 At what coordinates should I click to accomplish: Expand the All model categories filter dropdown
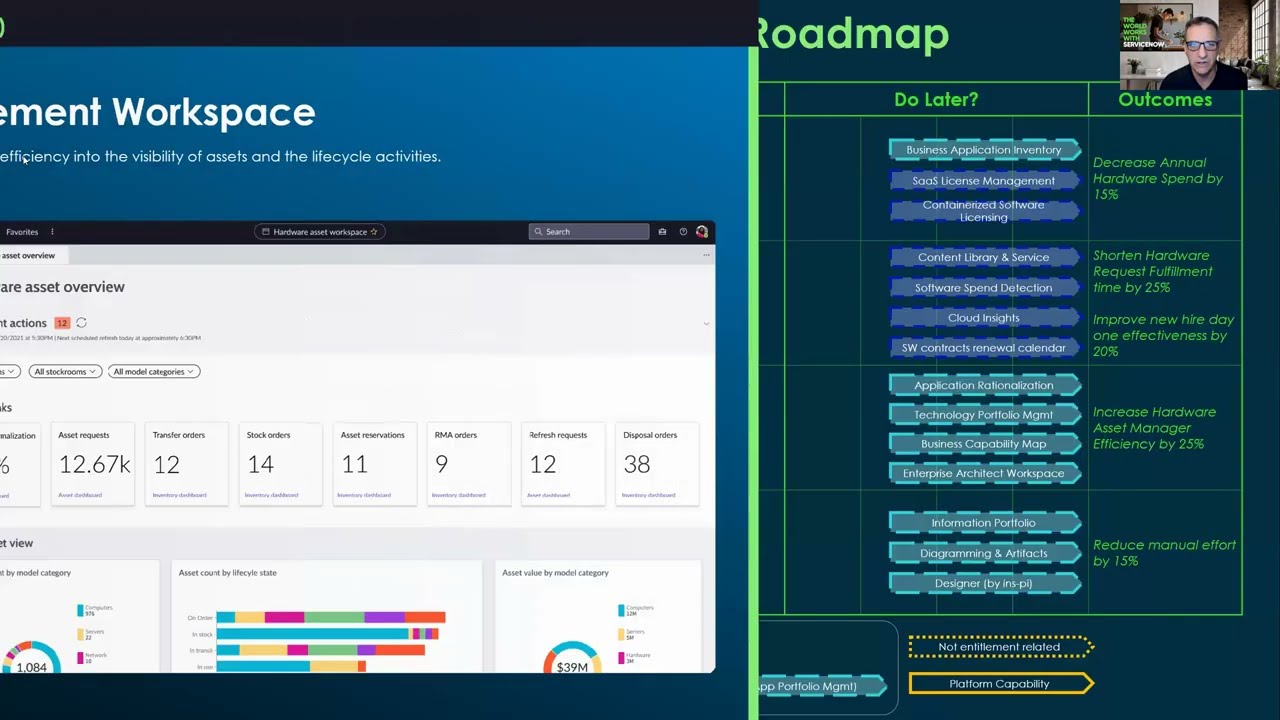(x=154, y=372)
